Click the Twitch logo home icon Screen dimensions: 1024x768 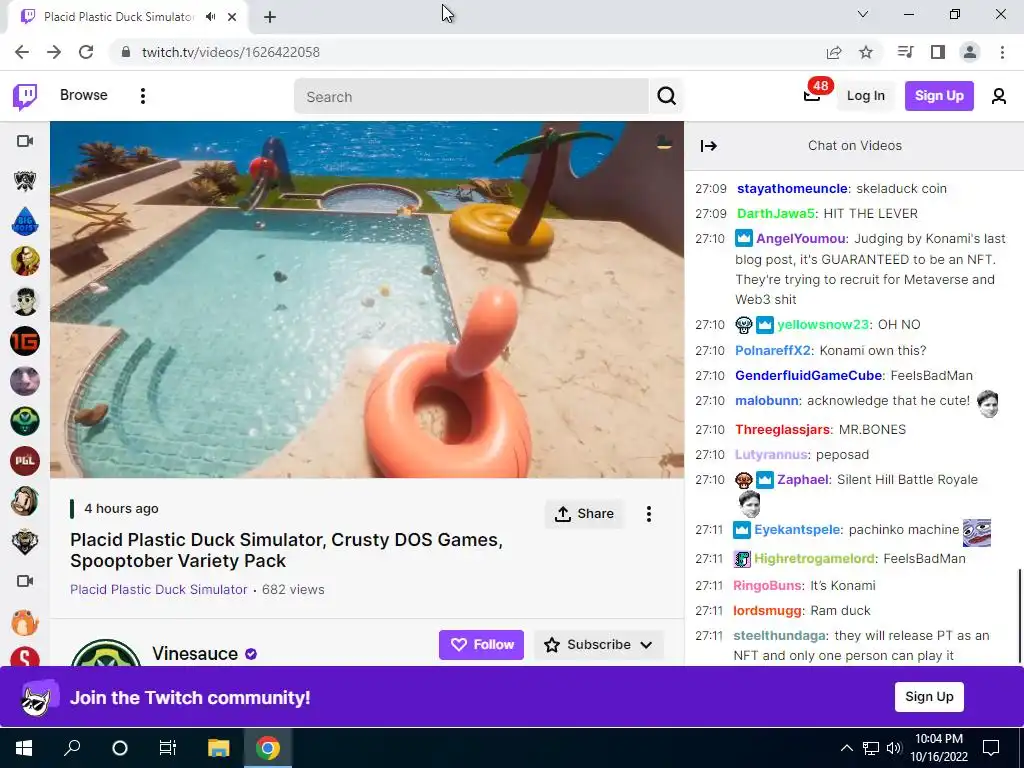pyautogui.click(x=25, y=96)
